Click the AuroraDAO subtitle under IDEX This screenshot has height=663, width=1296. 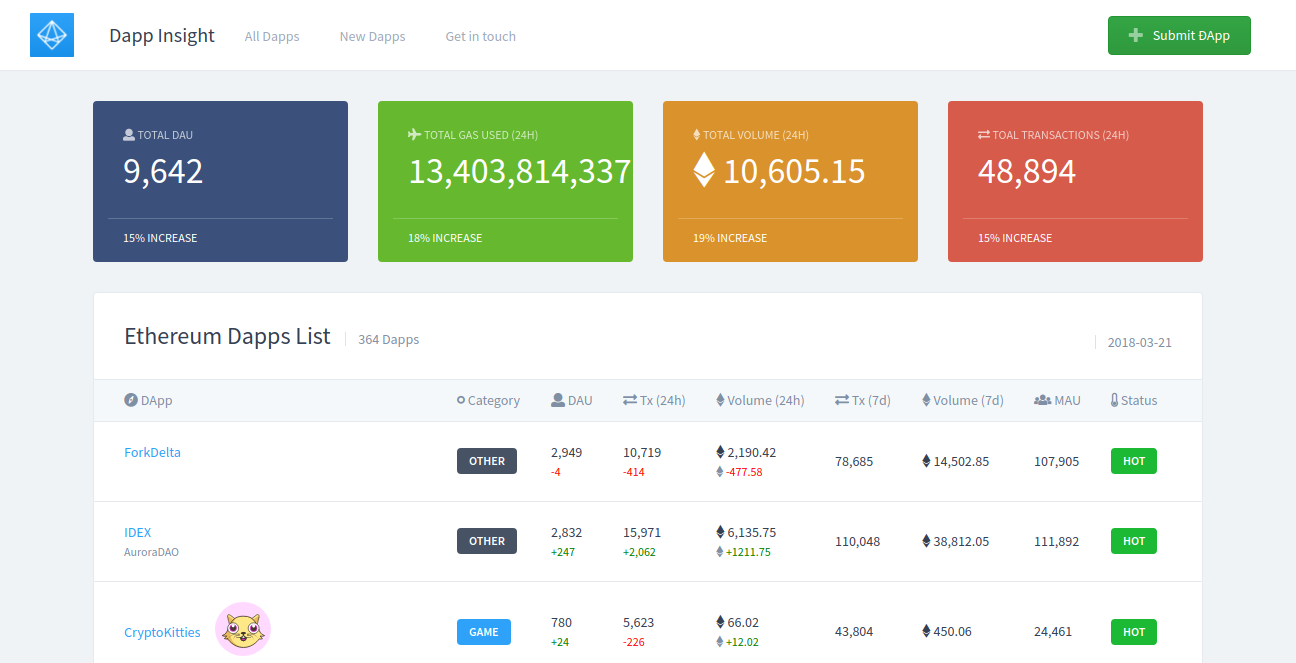click(x=151, y=552)
